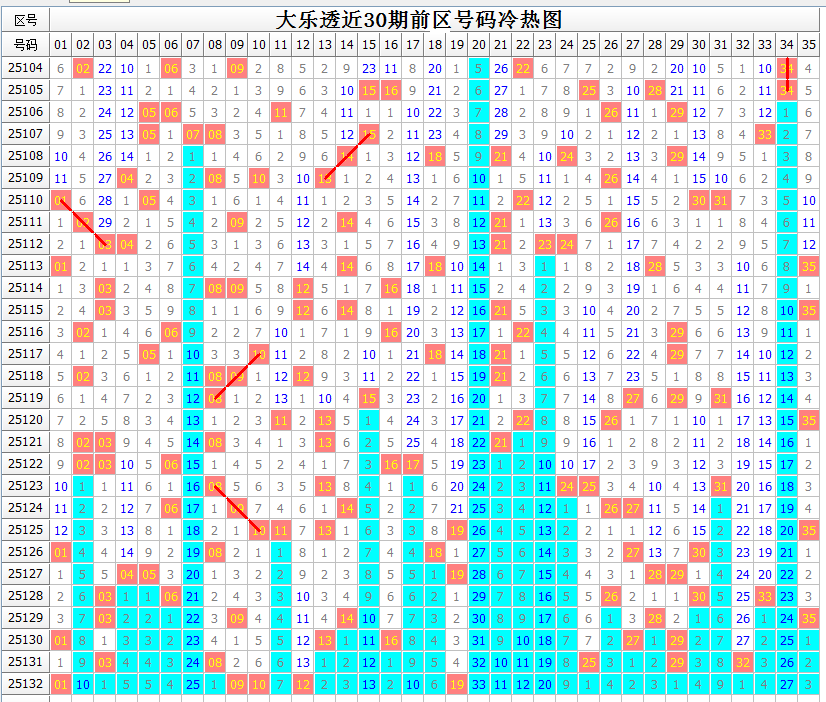Click red cell 18 in row 25108
This screenshot has width=826, height=702.
click(435, 156)
